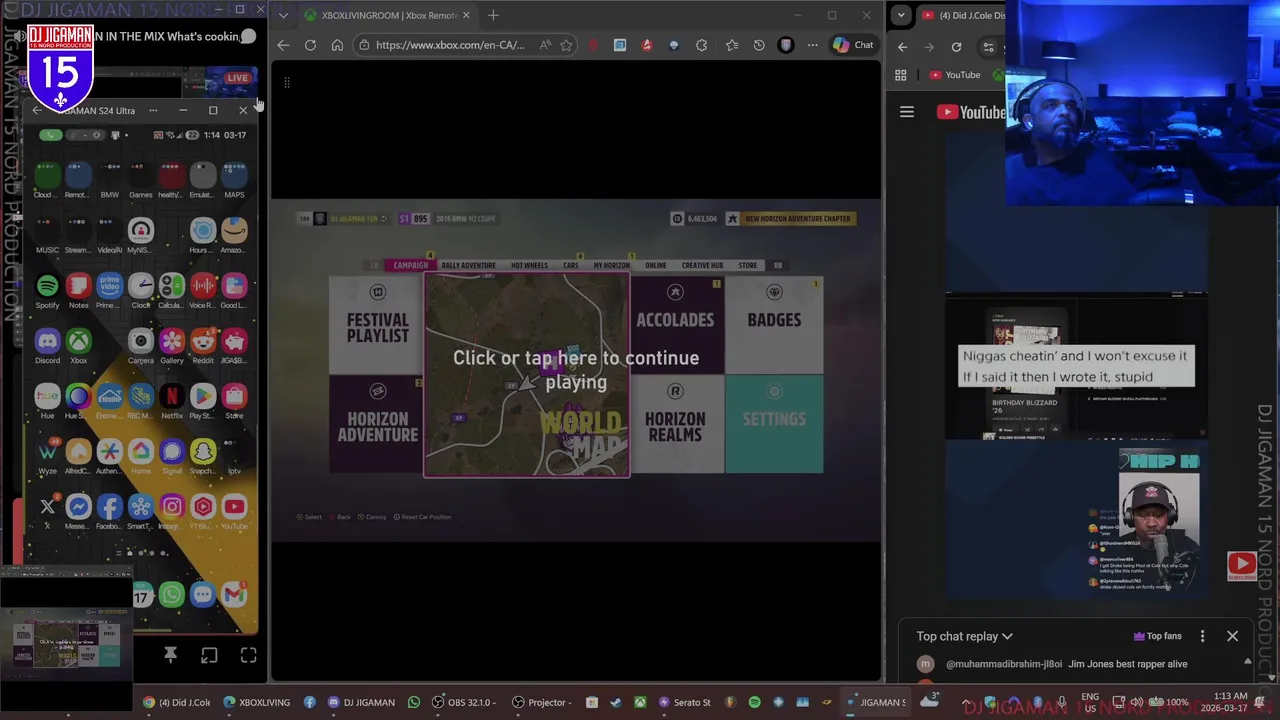Image resolution: width=1280 pixels, height=720 pixels.
Task: Switch to Rally Adventure menu tab
Action: [x=468, y=265]
